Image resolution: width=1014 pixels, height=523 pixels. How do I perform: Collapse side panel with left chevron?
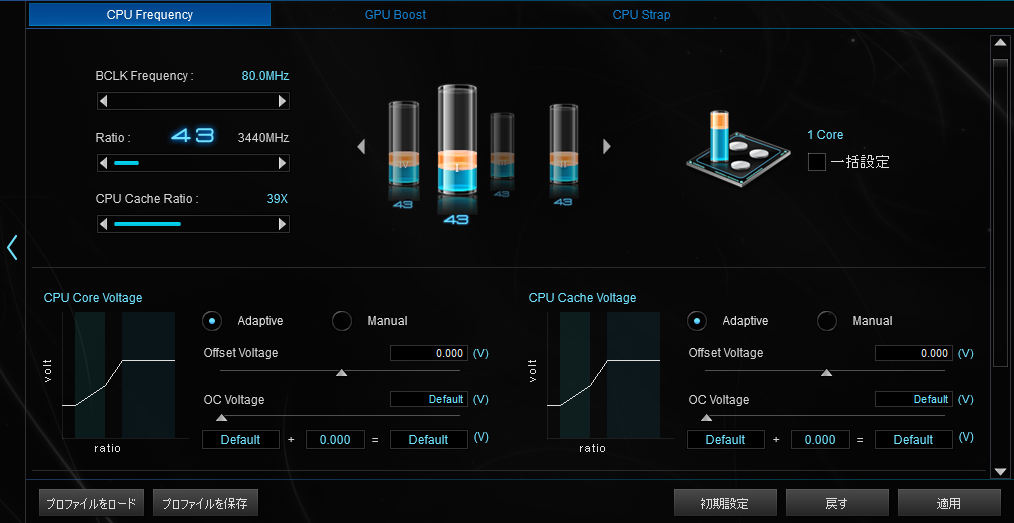(x=12, y=248)
